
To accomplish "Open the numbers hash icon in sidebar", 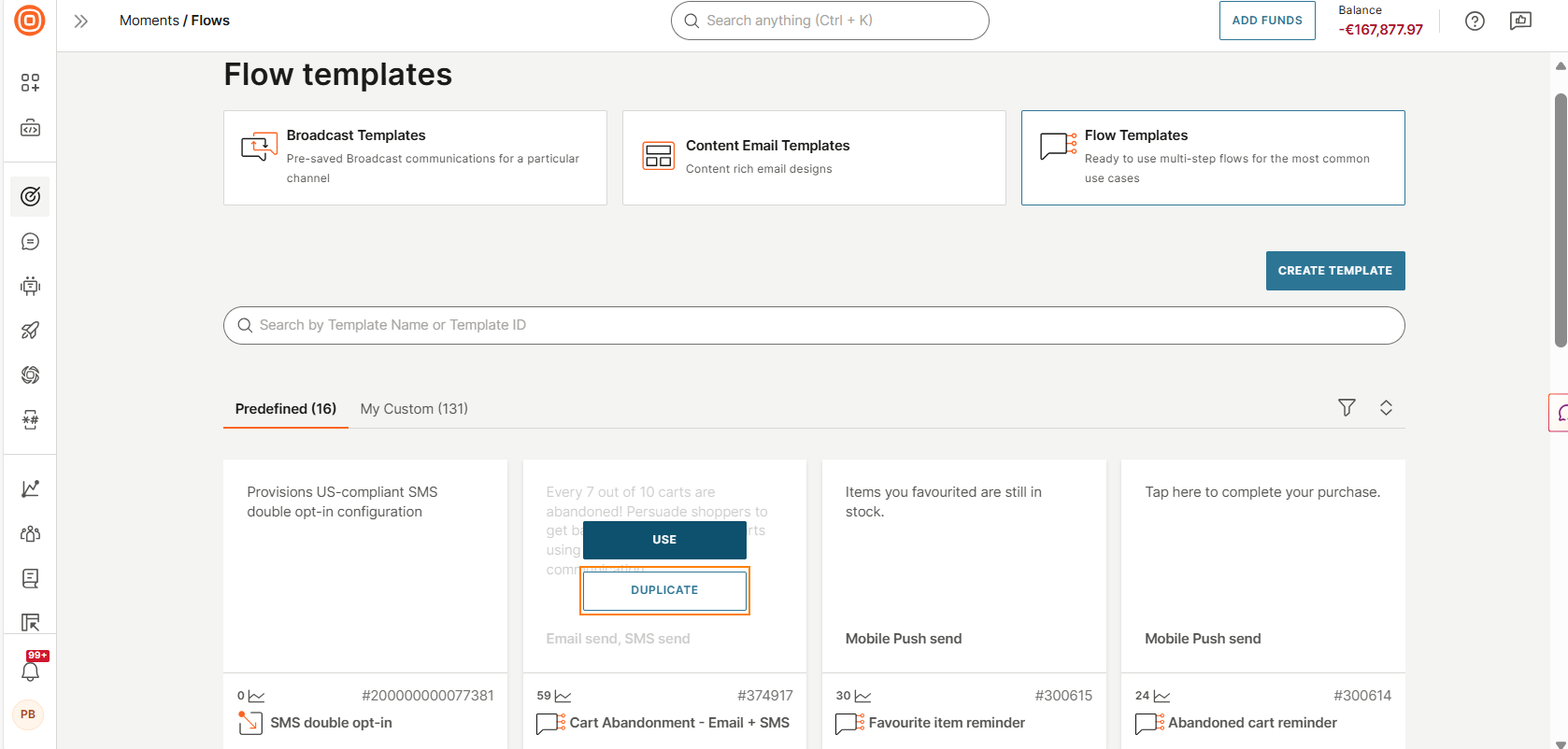I will [x=30, y=419].
